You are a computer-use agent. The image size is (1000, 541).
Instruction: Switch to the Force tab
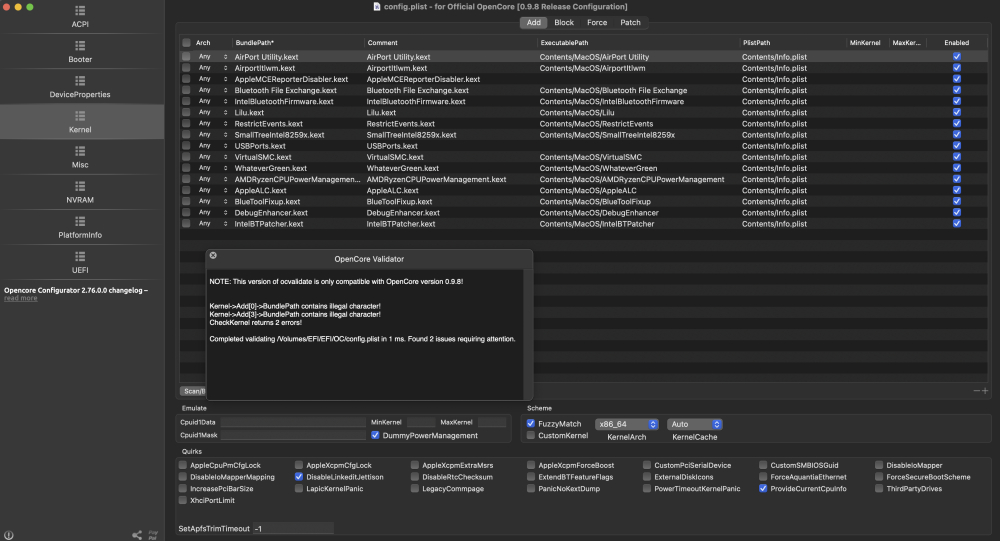(x=597, y=22)
